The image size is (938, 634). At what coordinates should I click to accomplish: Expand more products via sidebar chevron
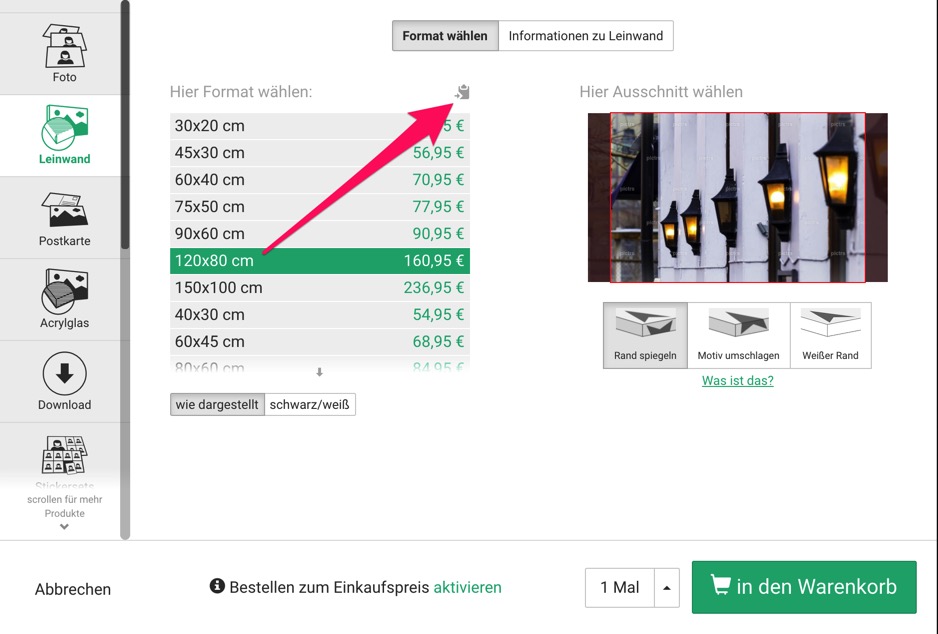pos(64,527)
